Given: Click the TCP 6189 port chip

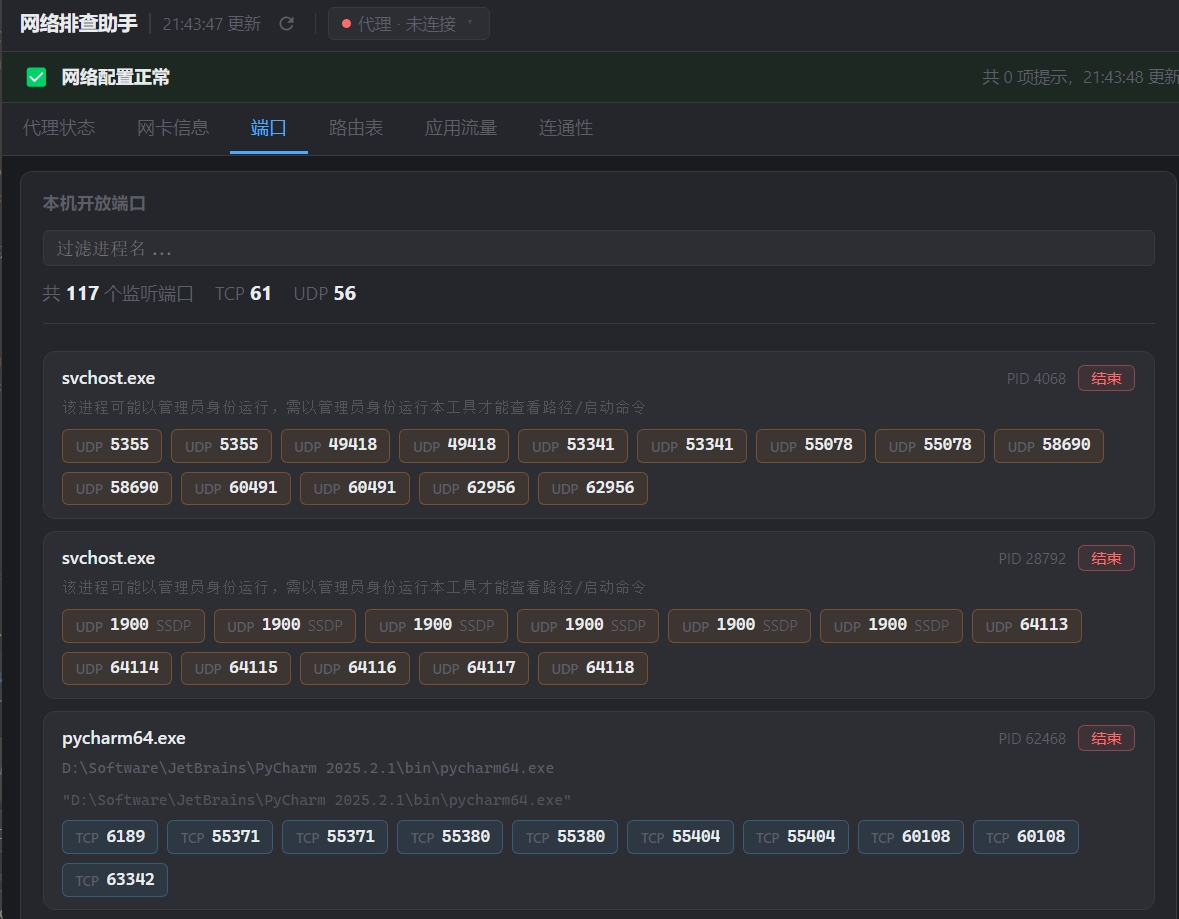Looking at the screenshot, I should click(110, 837).
